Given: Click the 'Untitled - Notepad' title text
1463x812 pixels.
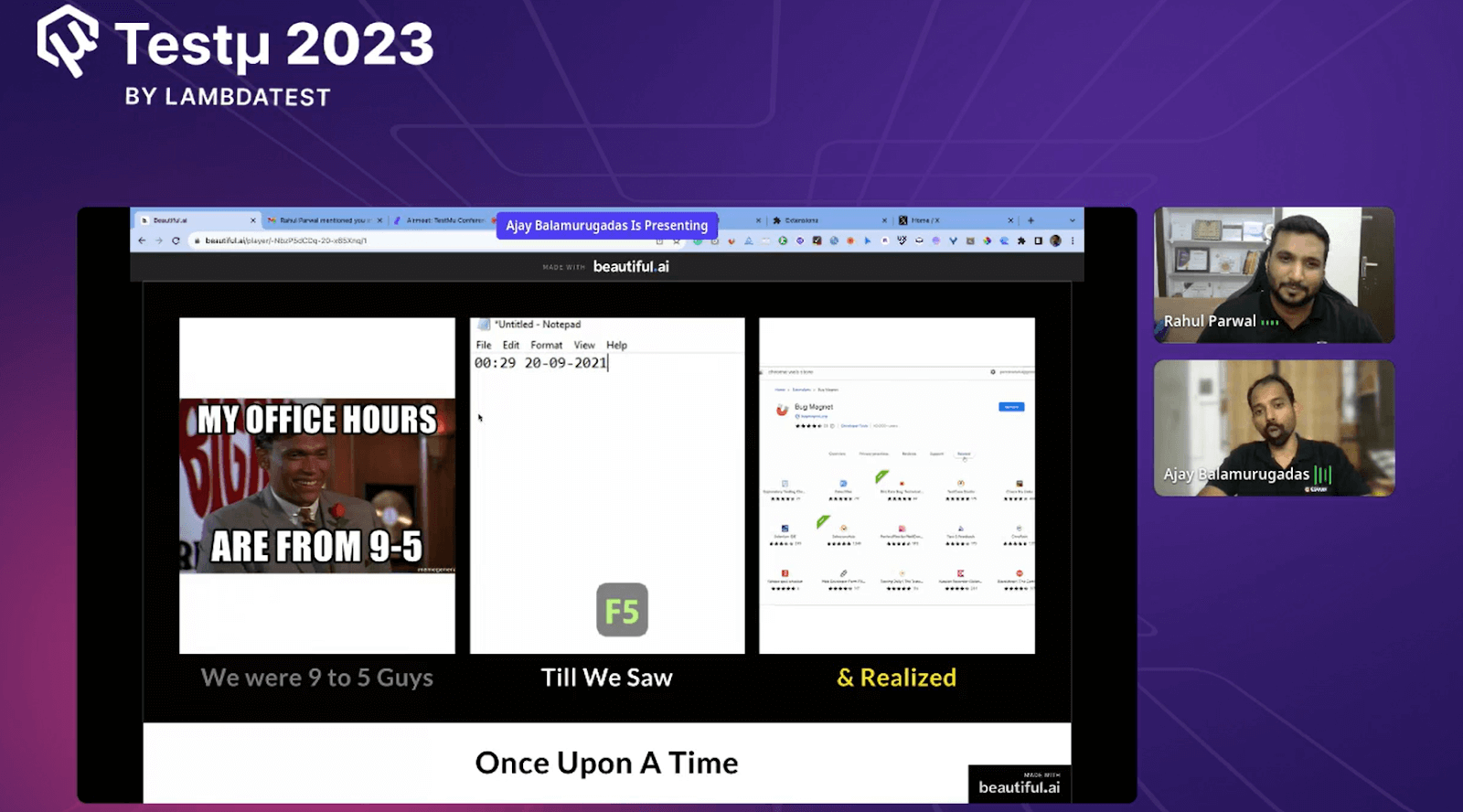Looking at the screenshot, I should [538, 325].
